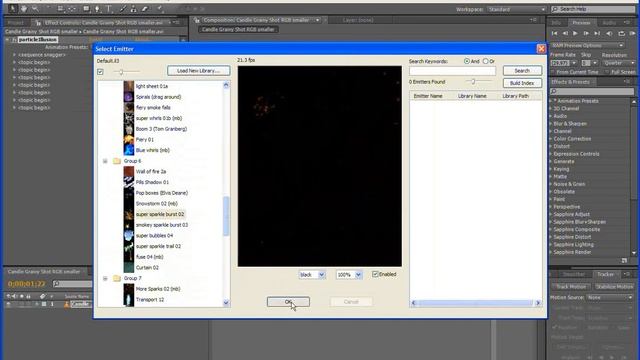
Task: Collapse the Group 7 tree node
Action: coord(105,278)
